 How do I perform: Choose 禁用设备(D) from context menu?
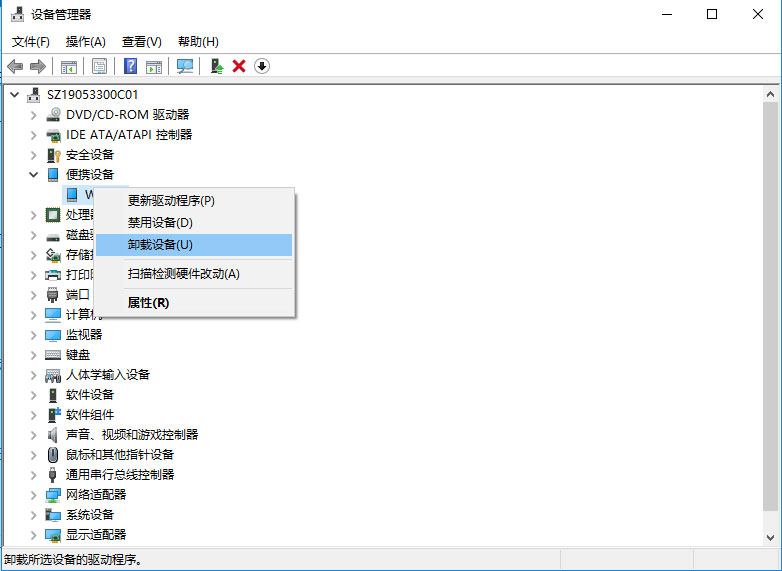[194, 222]
